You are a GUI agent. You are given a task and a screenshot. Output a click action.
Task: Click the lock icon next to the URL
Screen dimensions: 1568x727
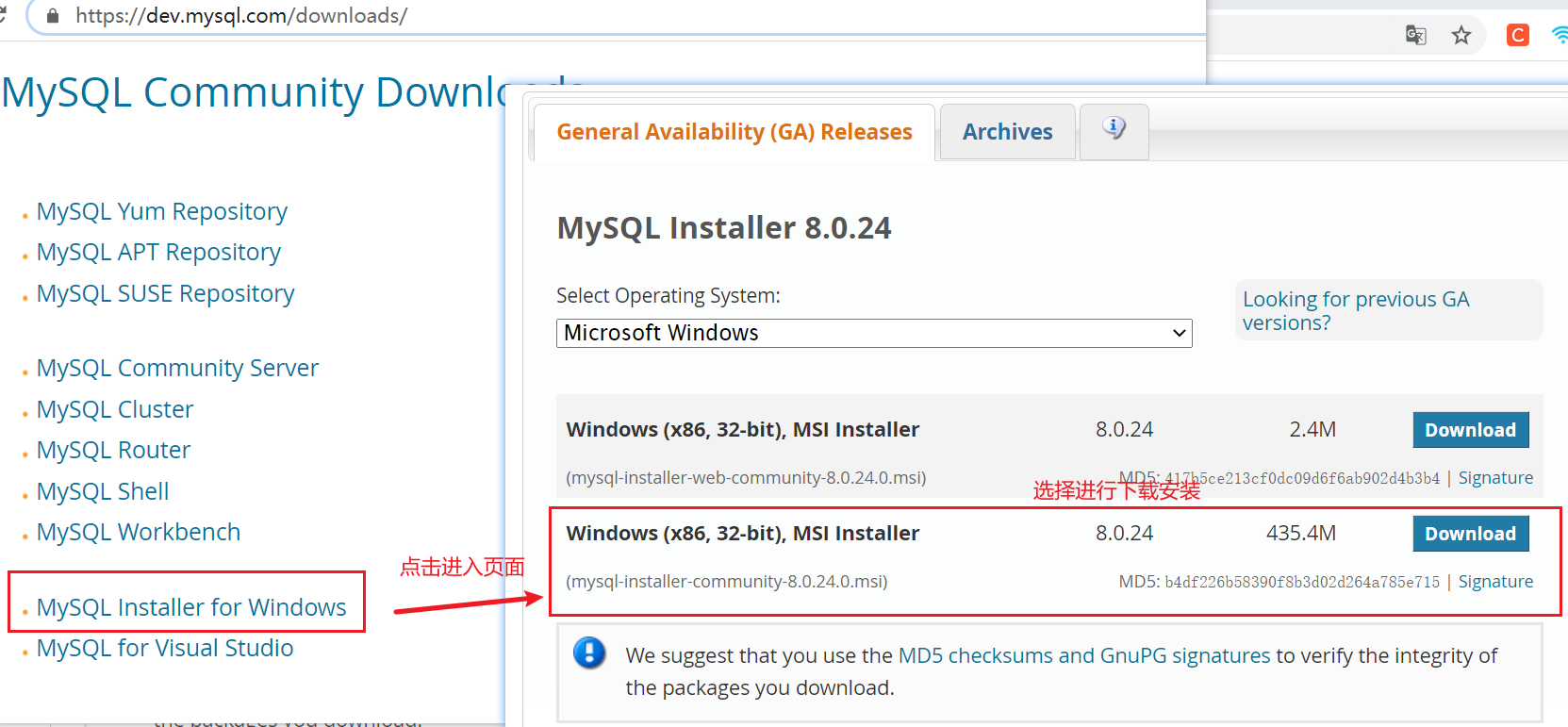53,16
